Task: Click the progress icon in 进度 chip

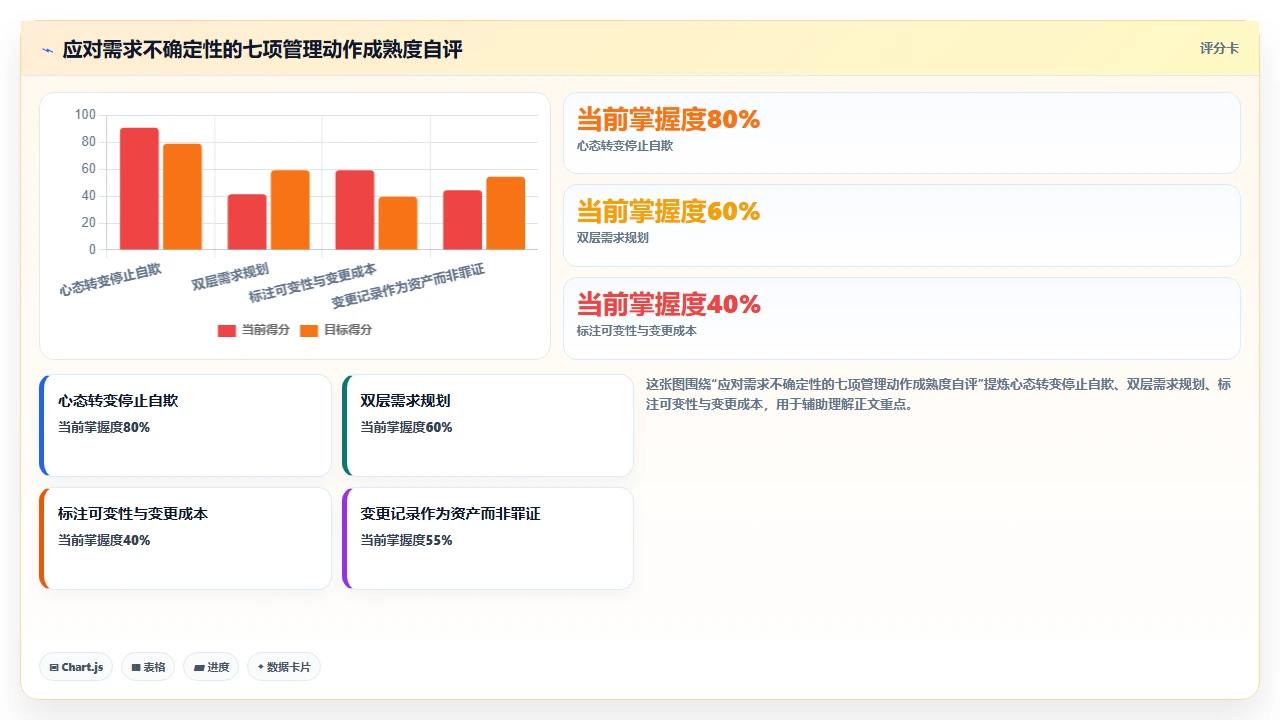Action: click(199, 668)
